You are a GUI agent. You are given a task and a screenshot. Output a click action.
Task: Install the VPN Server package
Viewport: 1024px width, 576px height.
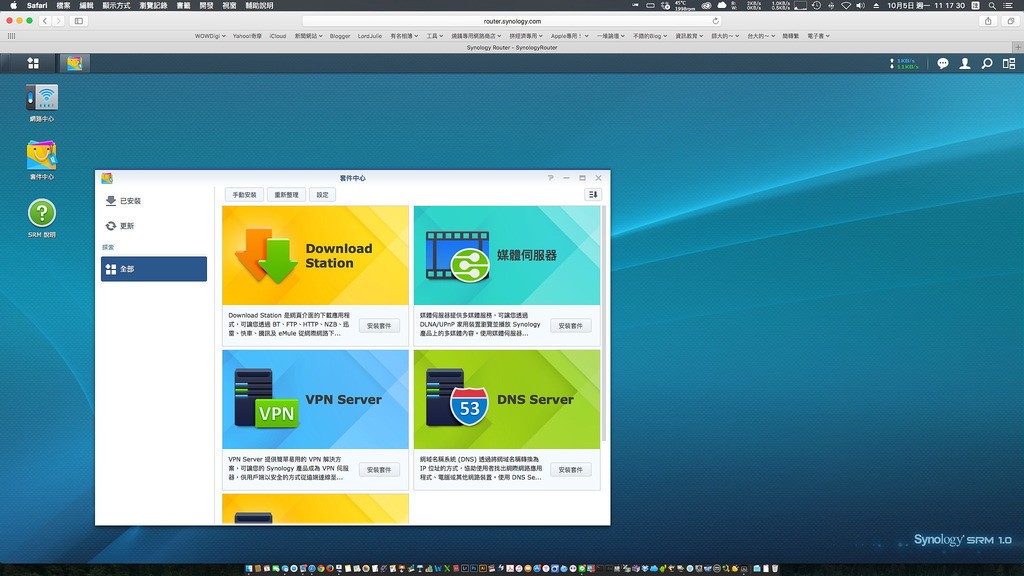[x=379, y=470]
